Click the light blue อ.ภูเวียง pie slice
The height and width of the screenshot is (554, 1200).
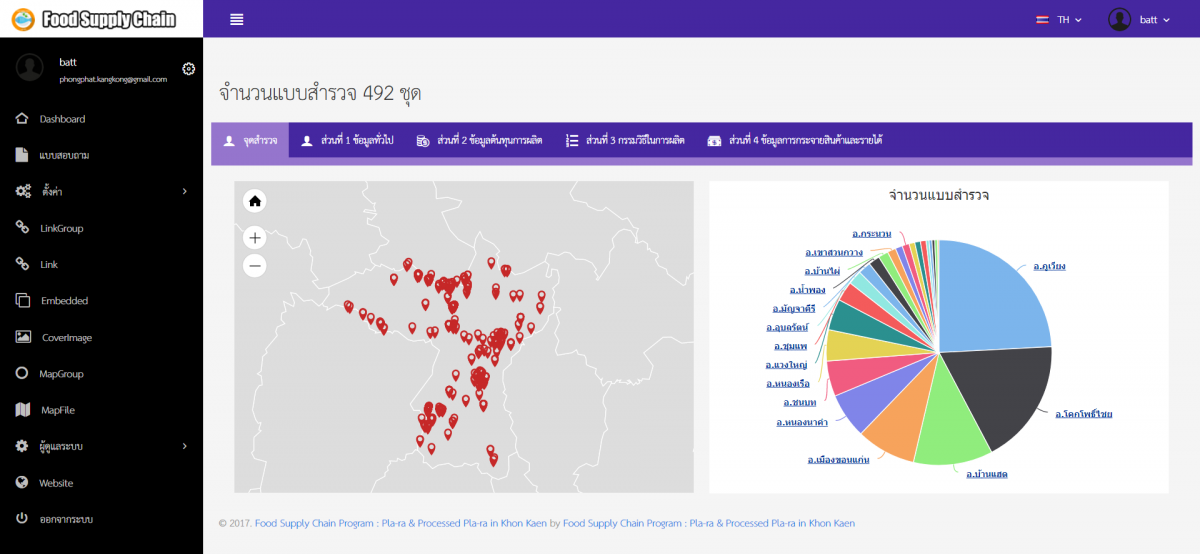click(990, 295)
